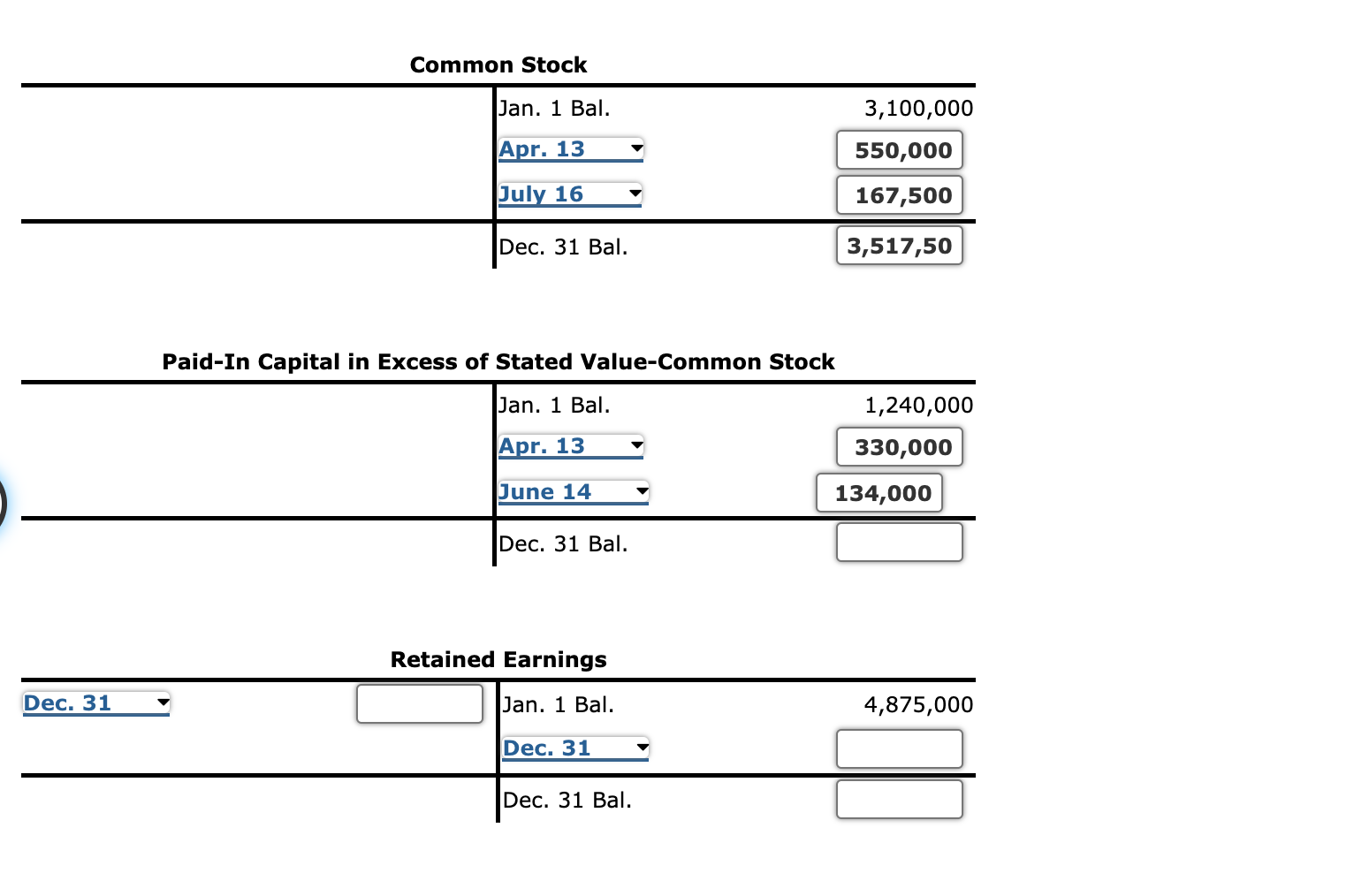Click the 4,875,000 Jan. 1 balance amount
1354x896 pixels.
(917, 704)
